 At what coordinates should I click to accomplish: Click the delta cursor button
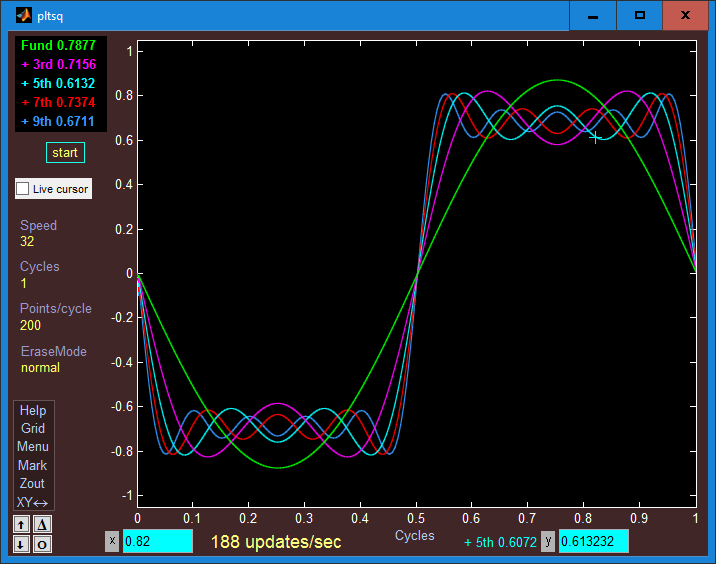pos(42,525)
